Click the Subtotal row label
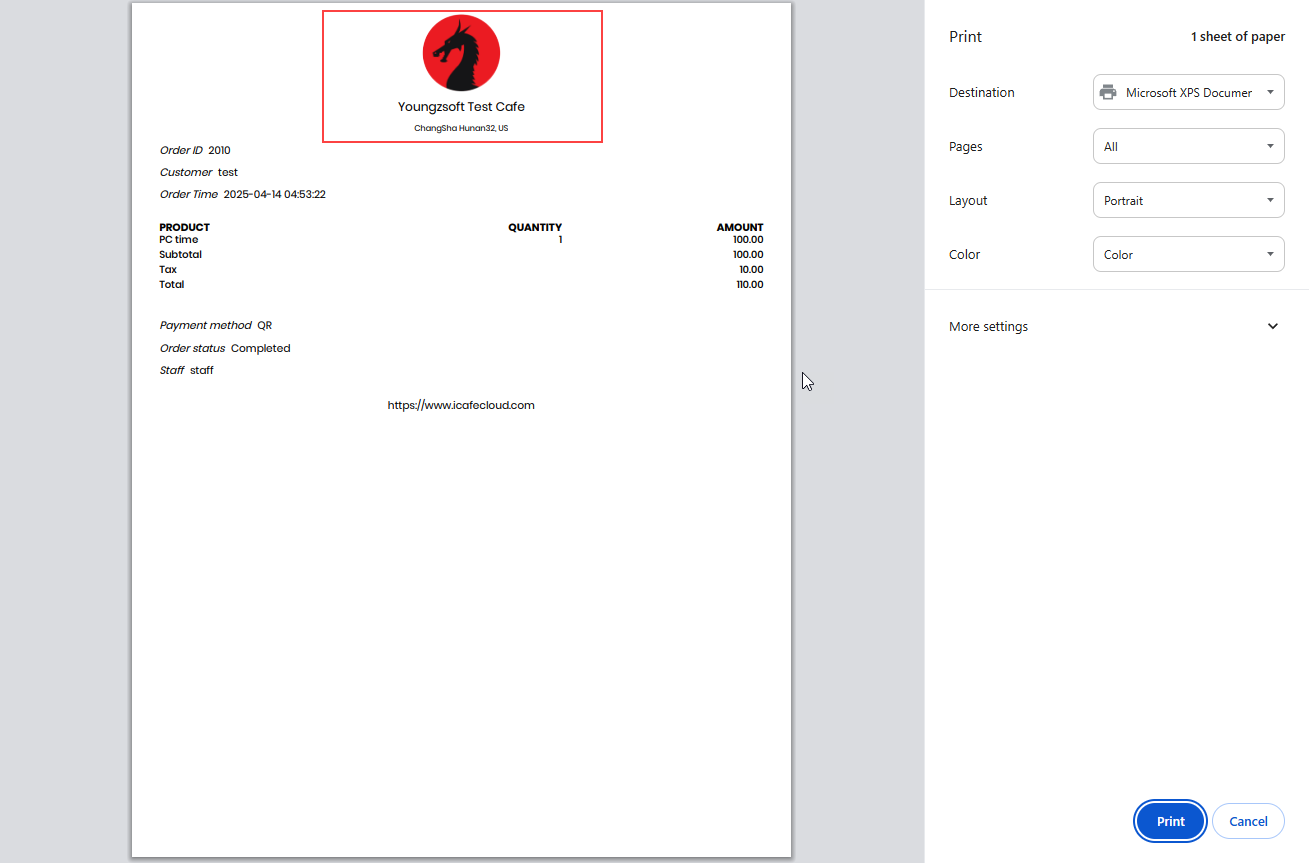 pos(180,254)
